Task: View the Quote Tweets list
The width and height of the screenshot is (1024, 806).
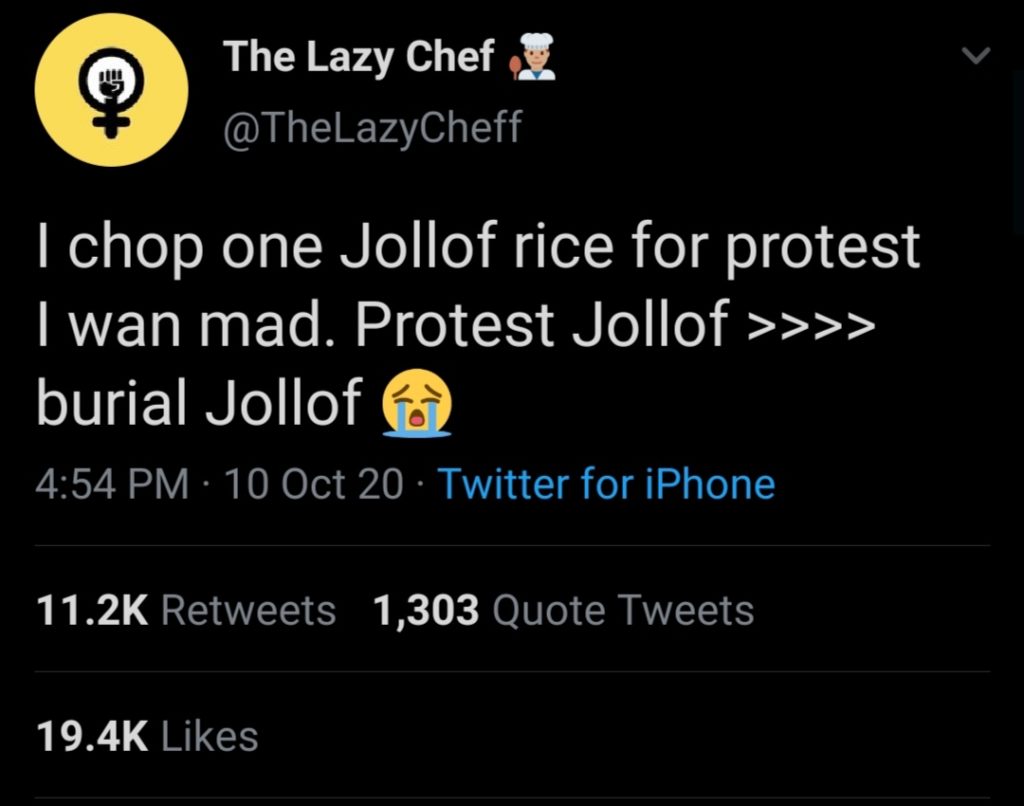Action: (623, 610)
